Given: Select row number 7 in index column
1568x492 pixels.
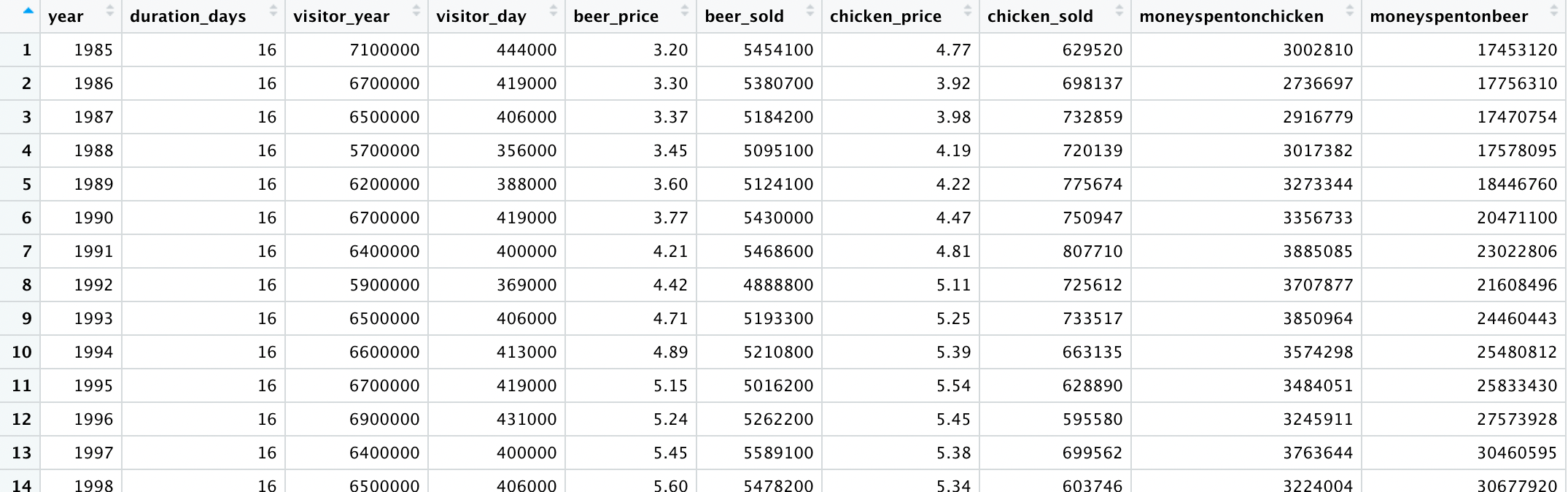Looking at the screenshot, I should 26,251.
